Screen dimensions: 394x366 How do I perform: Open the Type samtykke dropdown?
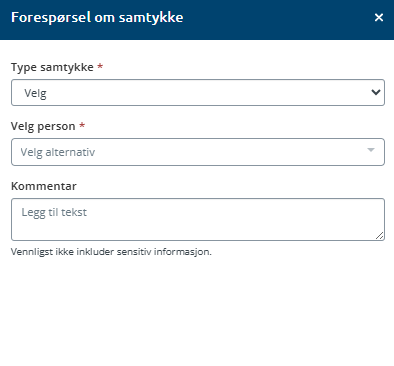(198, 93)
